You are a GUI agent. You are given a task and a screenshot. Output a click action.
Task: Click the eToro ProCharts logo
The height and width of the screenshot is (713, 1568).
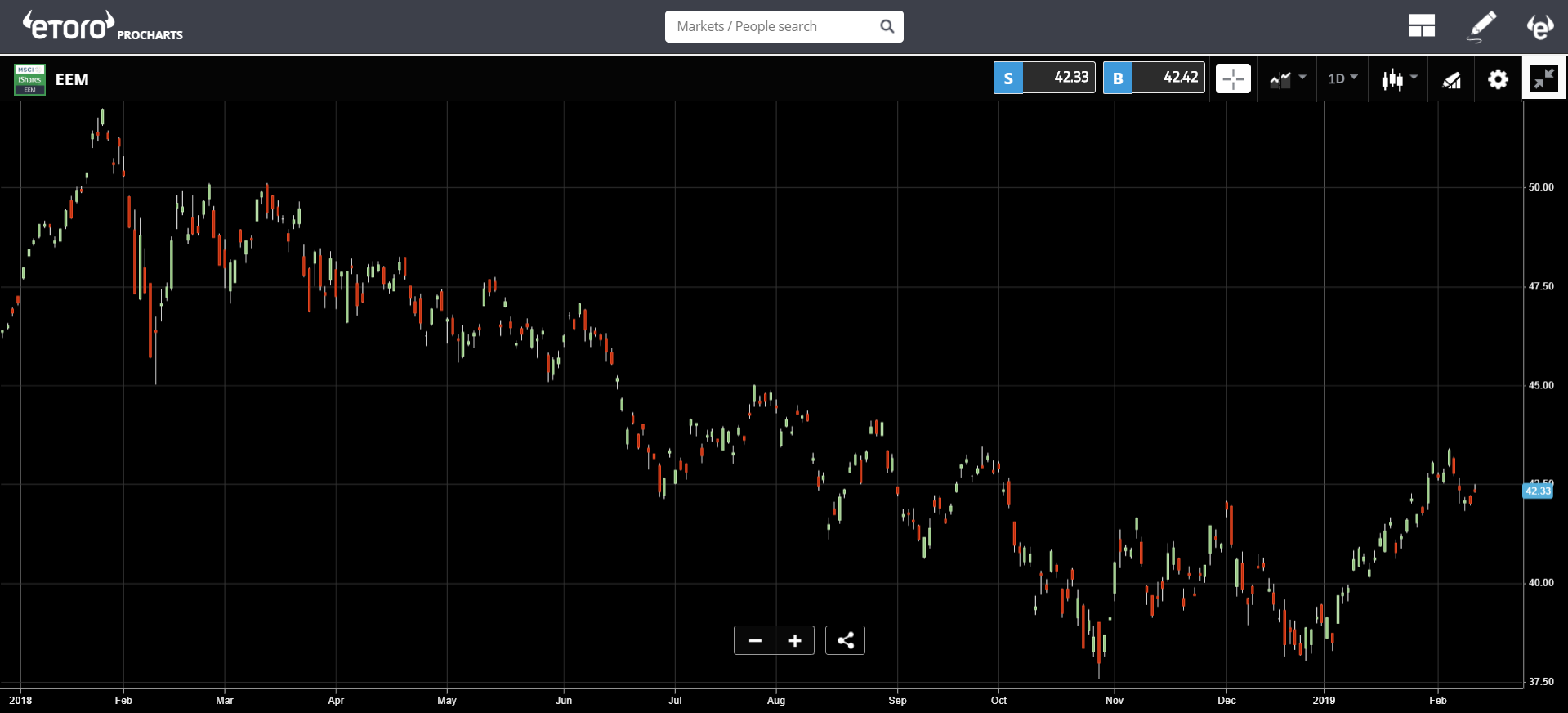click(102, 26)
